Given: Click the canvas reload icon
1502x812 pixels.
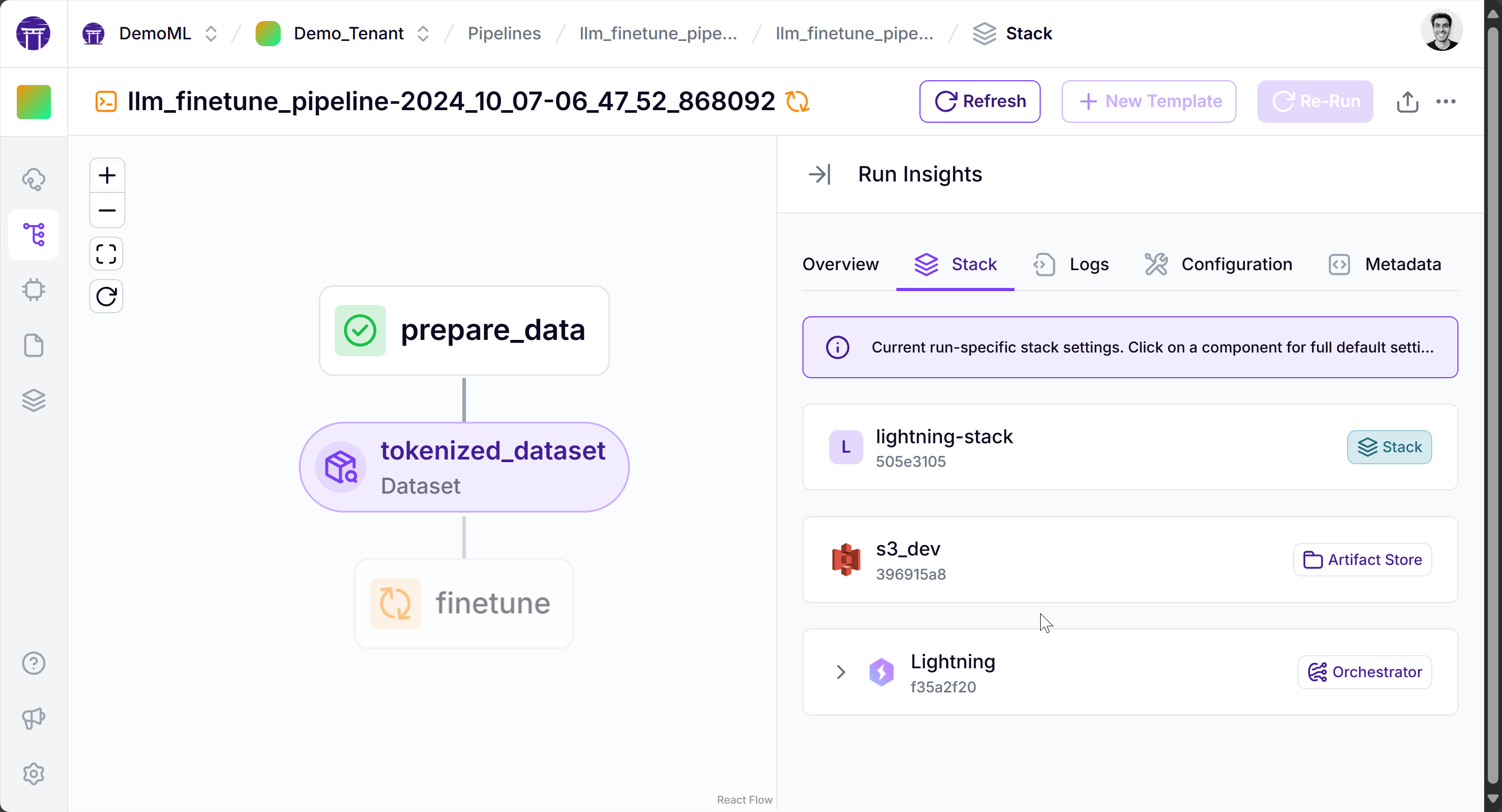Looking at the screenshot, I should pos(106,297).
